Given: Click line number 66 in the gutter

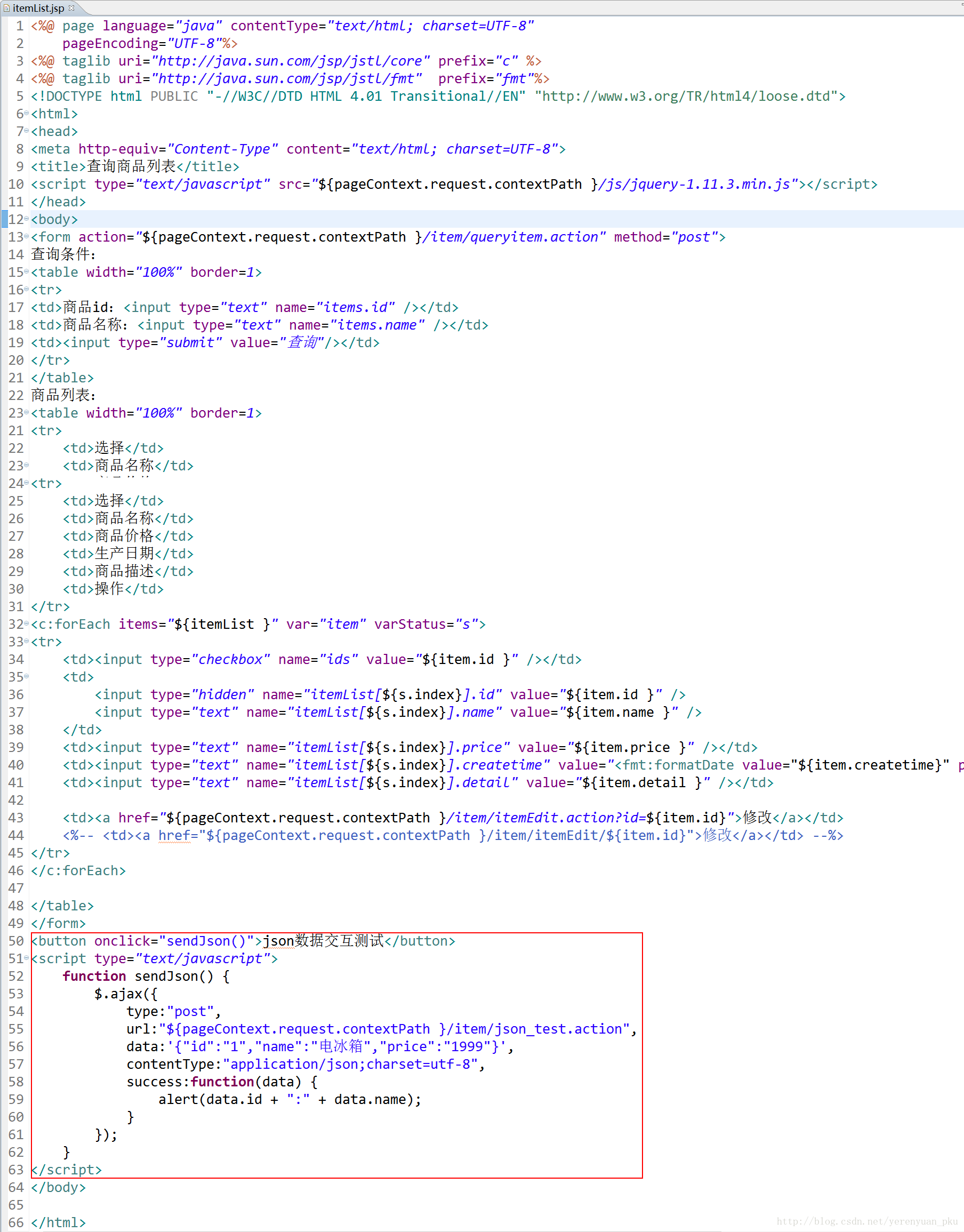Looking at the screenshot, I should coord(16,1222).
